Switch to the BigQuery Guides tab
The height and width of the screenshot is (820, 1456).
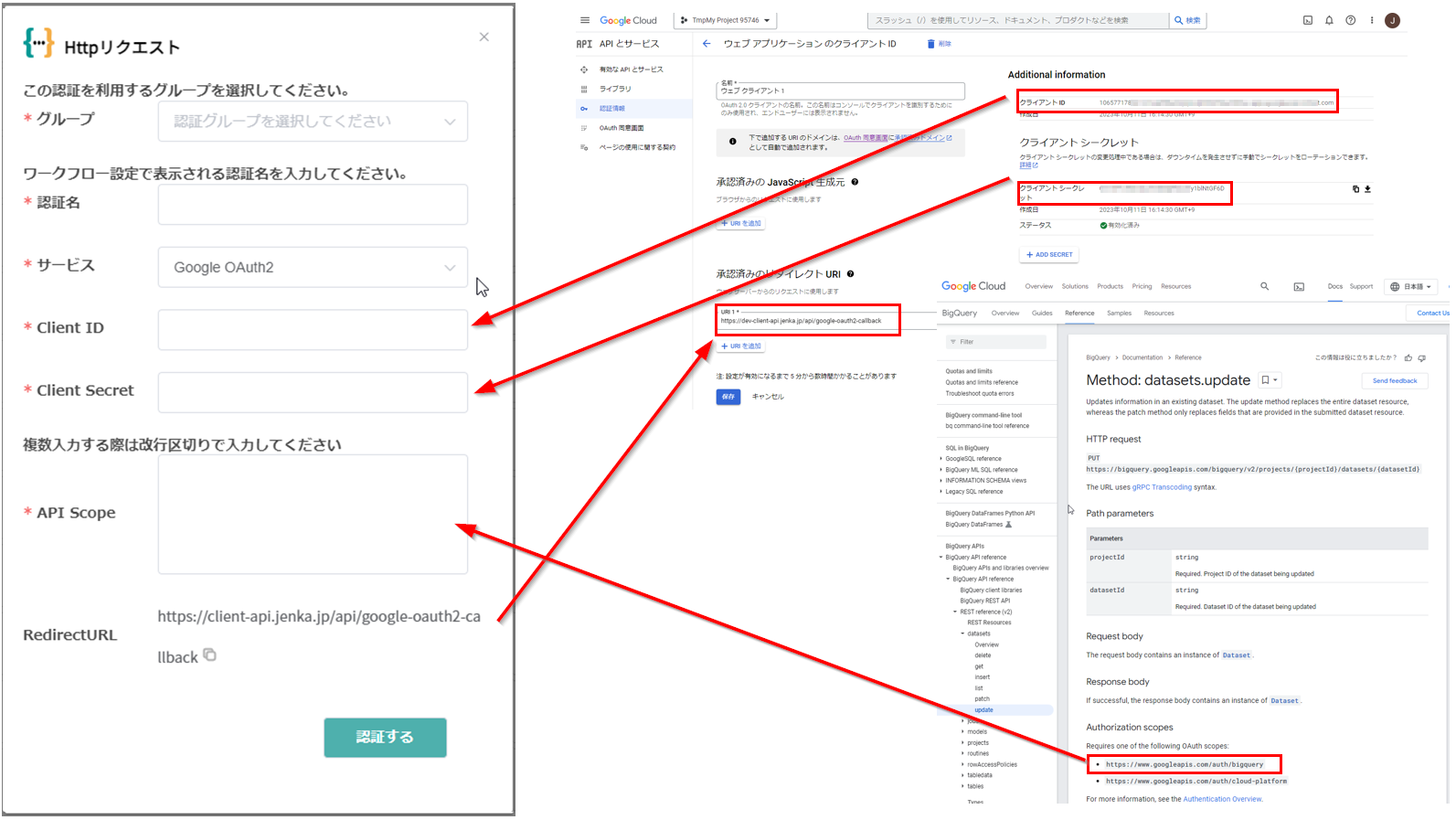point(1042,313)
